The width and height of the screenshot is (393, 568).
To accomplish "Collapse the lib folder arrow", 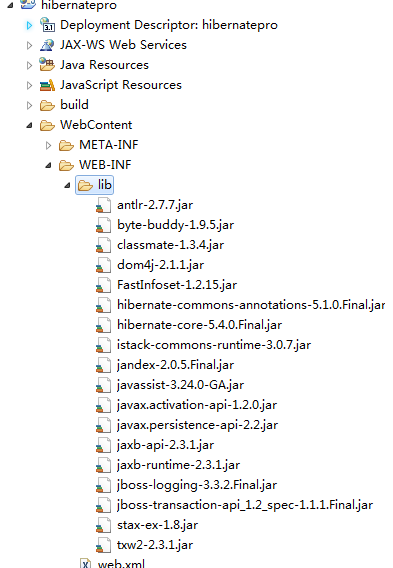I will (x=67, y=185).
